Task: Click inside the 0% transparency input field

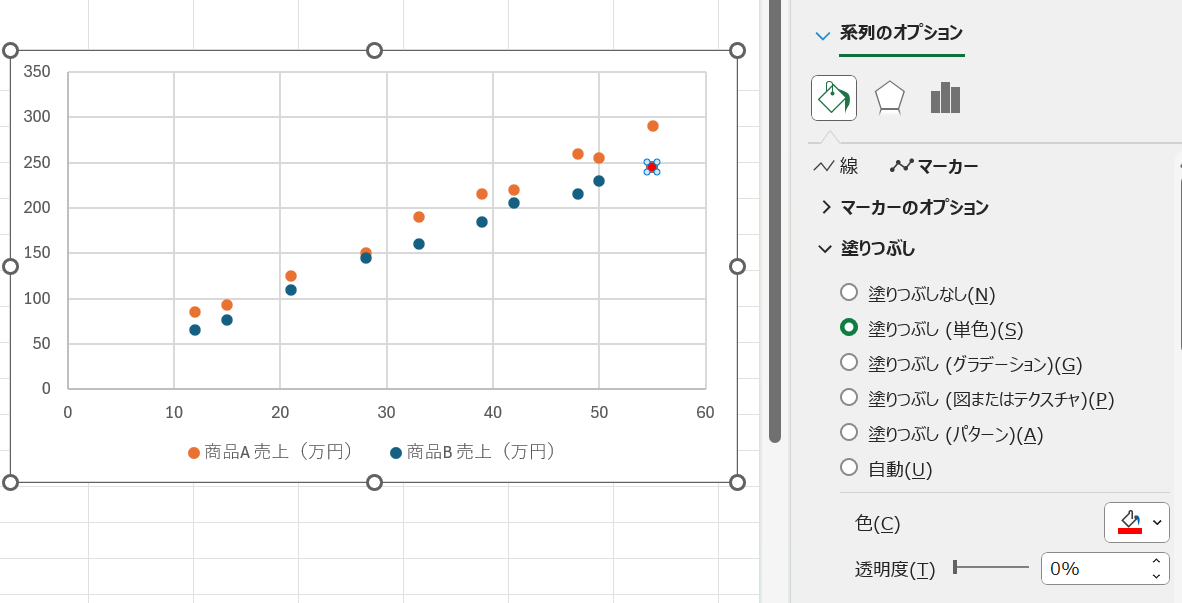Action: (1096, 568)
